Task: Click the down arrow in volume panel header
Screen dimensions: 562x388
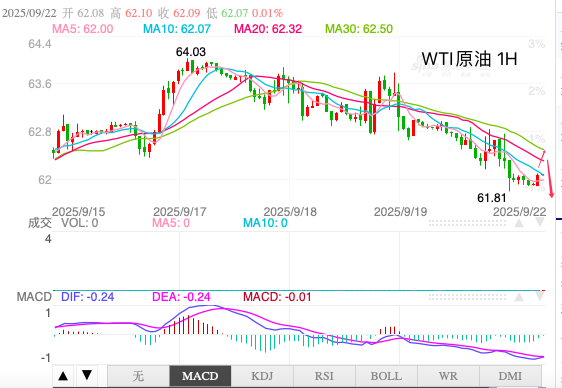Action: 540,223
